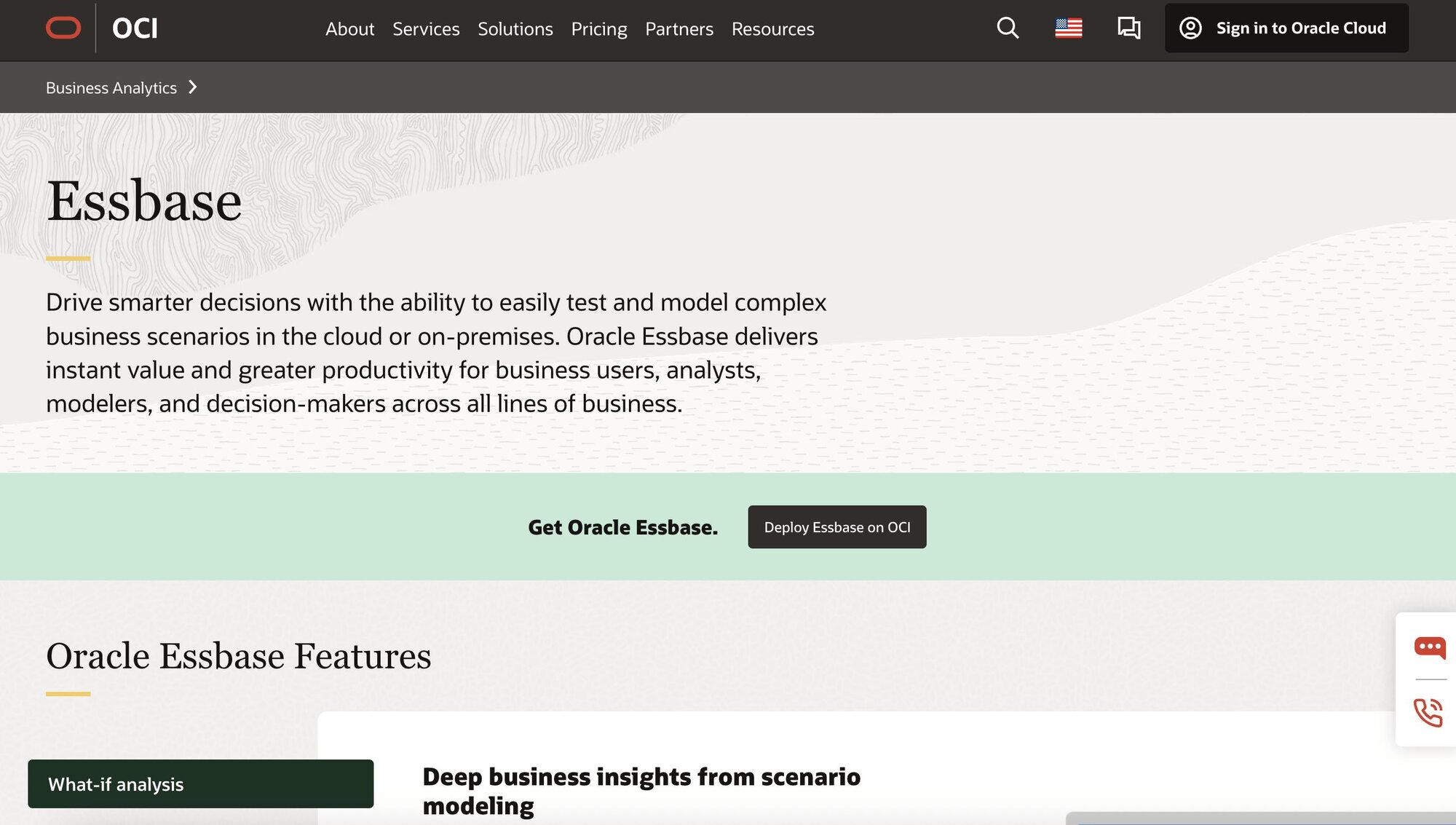Open the OCI home link

click(135, 28)
